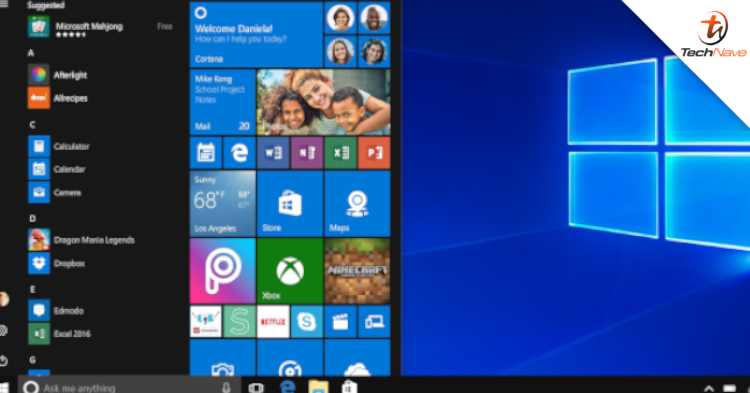Jump to letter E section header
Image resolution: width=750 pixels, height=393 pixels.
[x=32, y=289]
